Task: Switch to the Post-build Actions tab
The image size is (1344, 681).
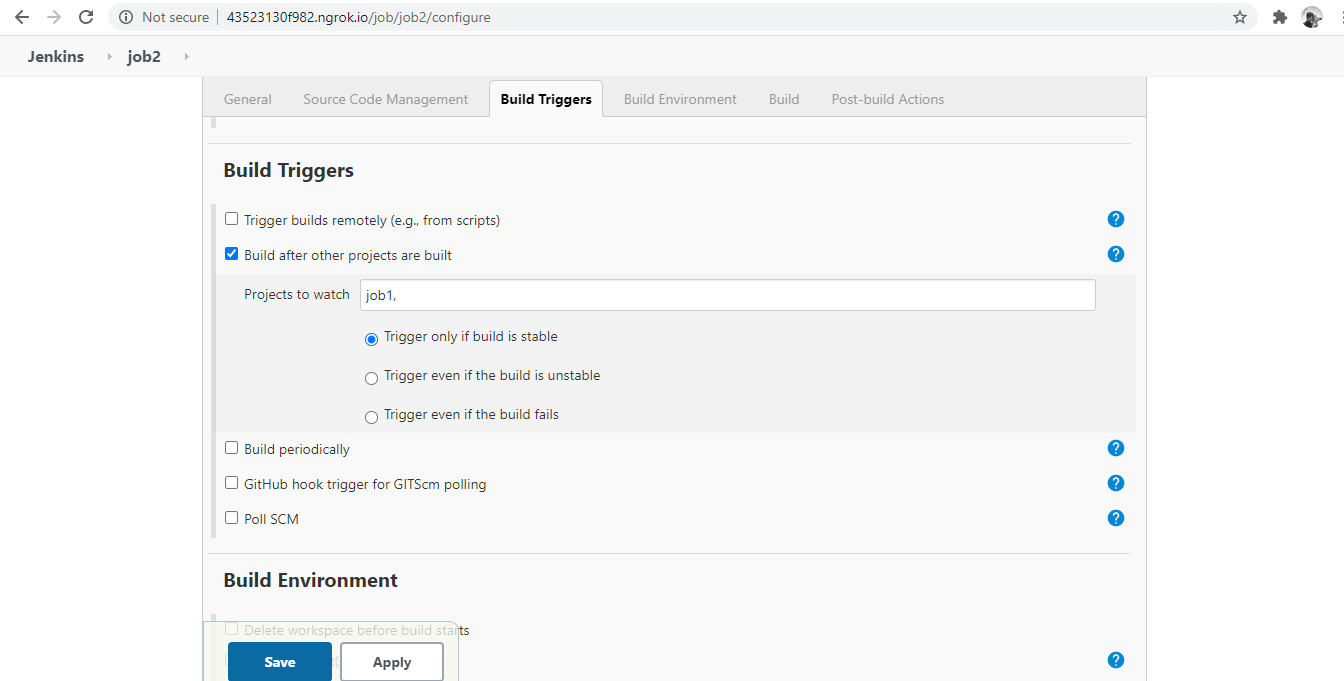Action: 887,98
